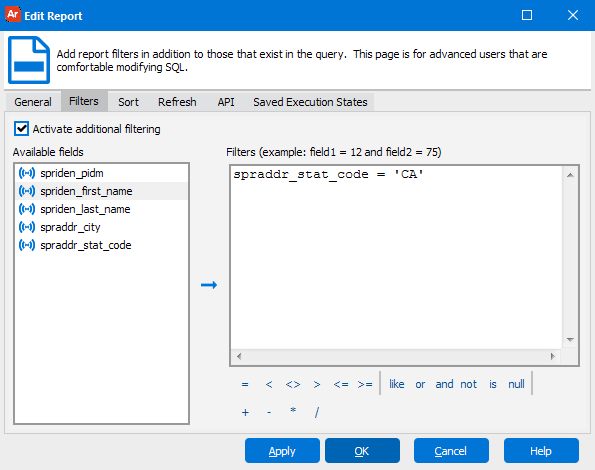
Task: Go to the API tab
Action: point(226,102)
